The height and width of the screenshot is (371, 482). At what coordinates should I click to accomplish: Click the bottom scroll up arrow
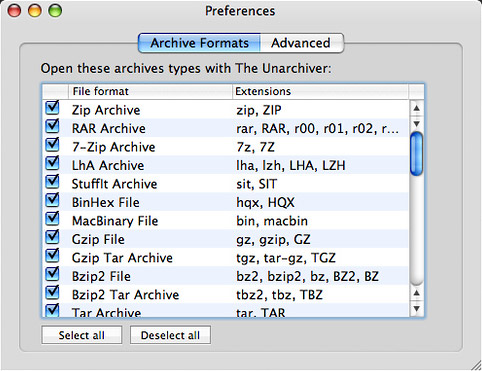[x=416, y=293]
